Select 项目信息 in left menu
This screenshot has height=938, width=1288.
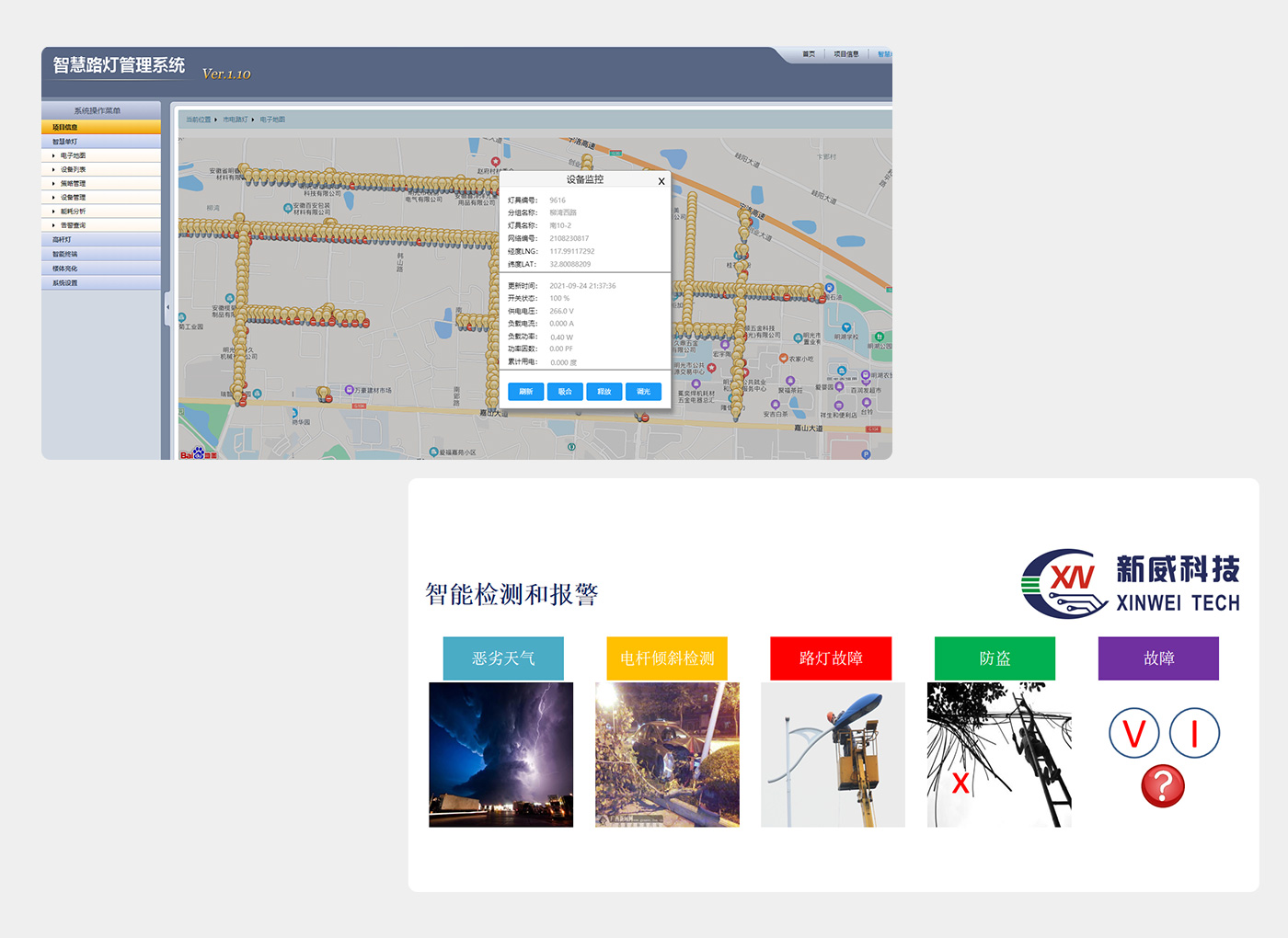(x=65, y=127)
